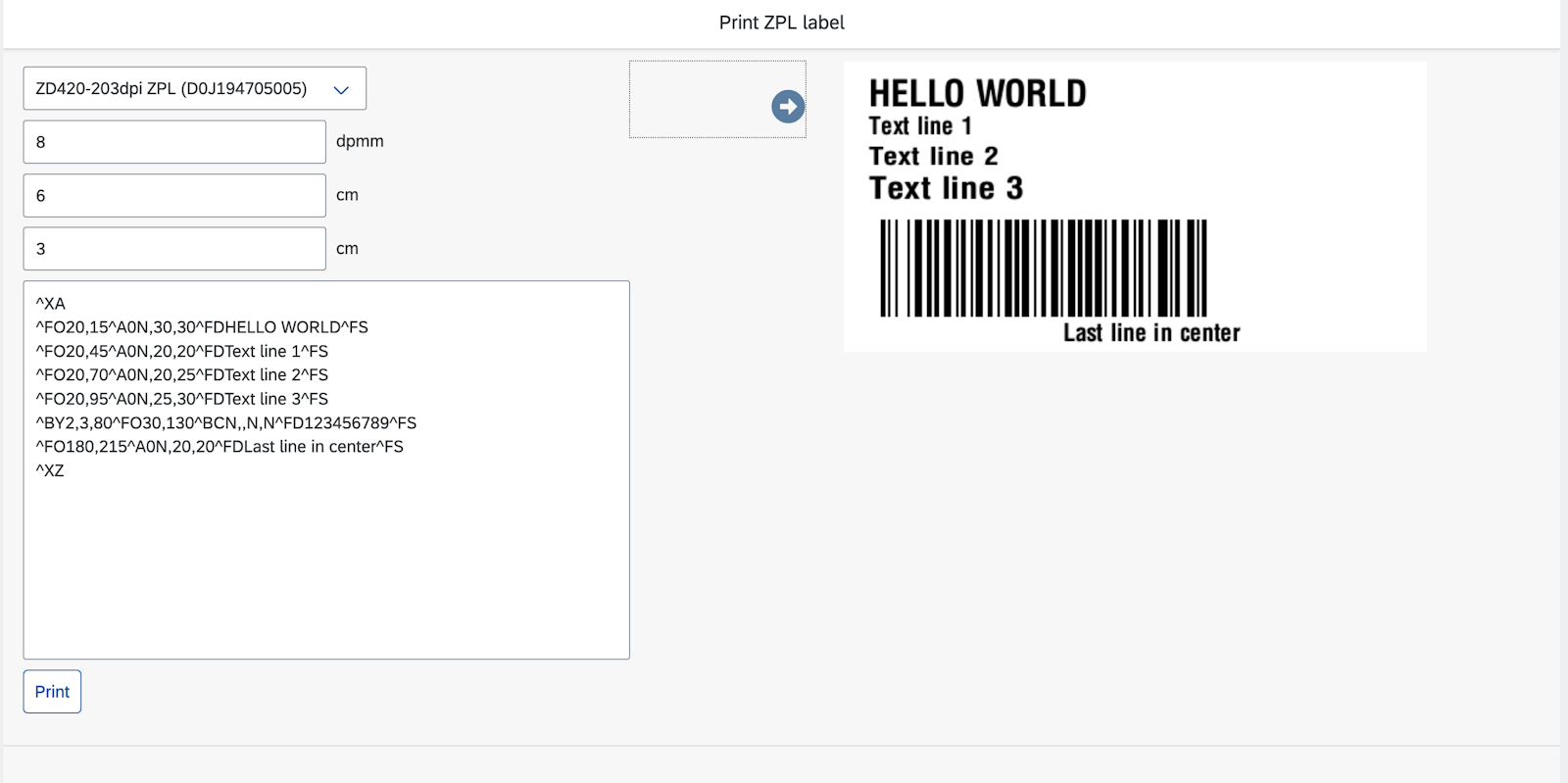Click HELLO WORLD heading in label preview
This screenshot has width=1568, height=783.
point(977,94)
